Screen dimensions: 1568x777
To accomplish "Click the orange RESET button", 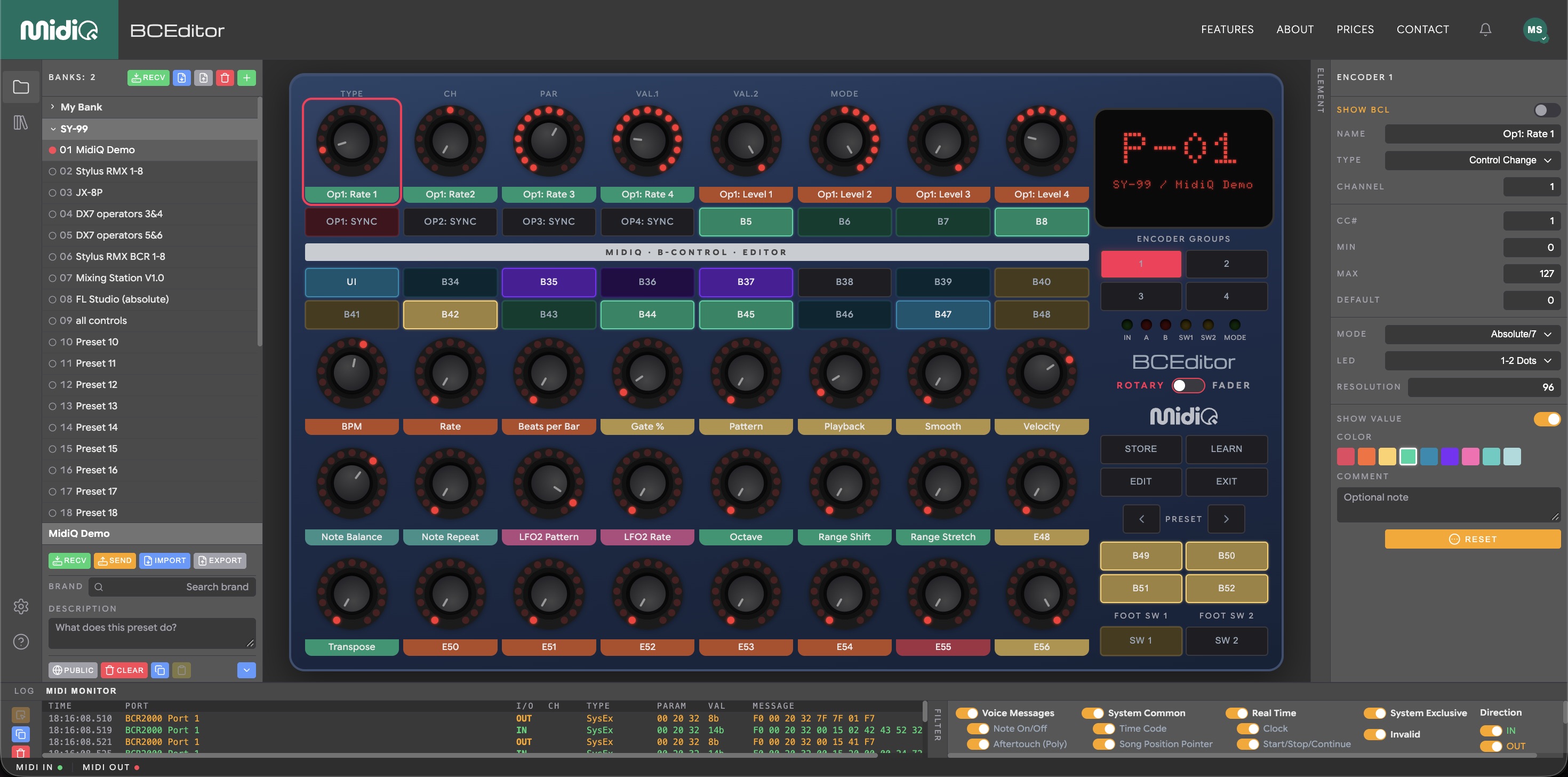I will [x=1473, y=539].
